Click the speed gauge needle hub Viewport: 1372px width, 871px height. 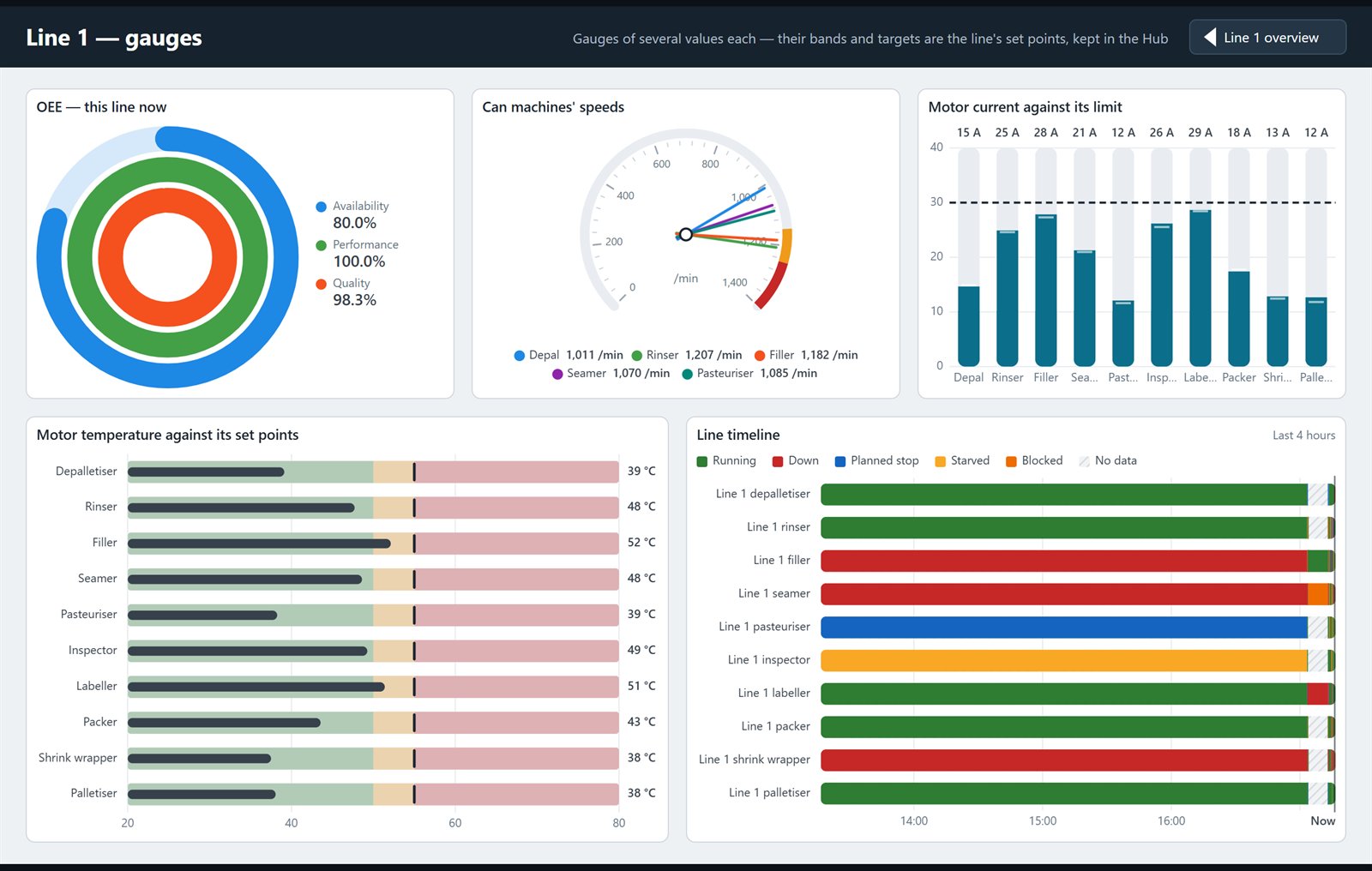click(685, 234)
